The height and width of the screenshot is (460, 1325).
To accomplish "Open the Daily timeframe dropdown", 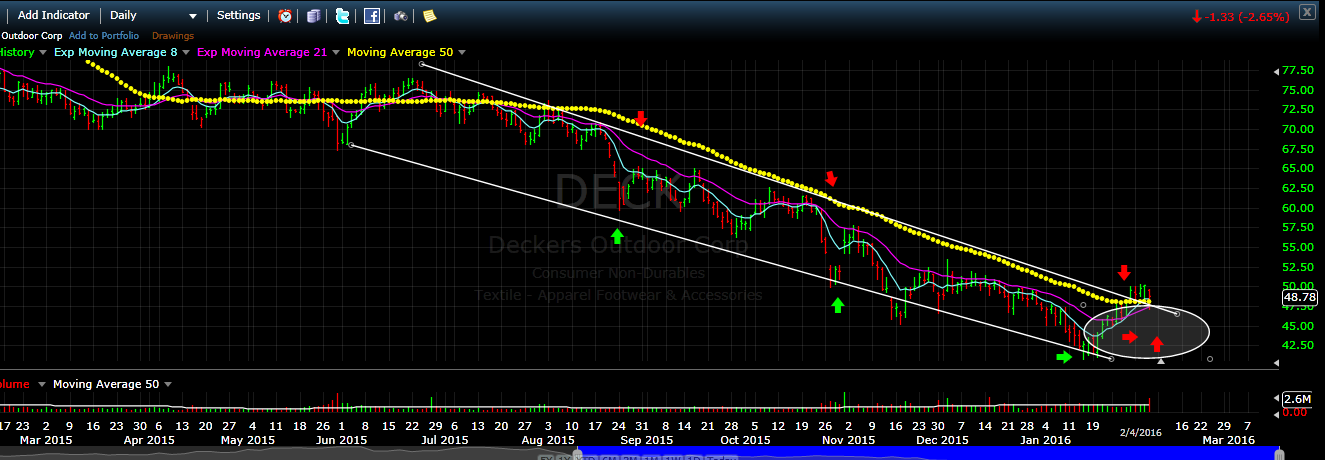I will 153,16.
